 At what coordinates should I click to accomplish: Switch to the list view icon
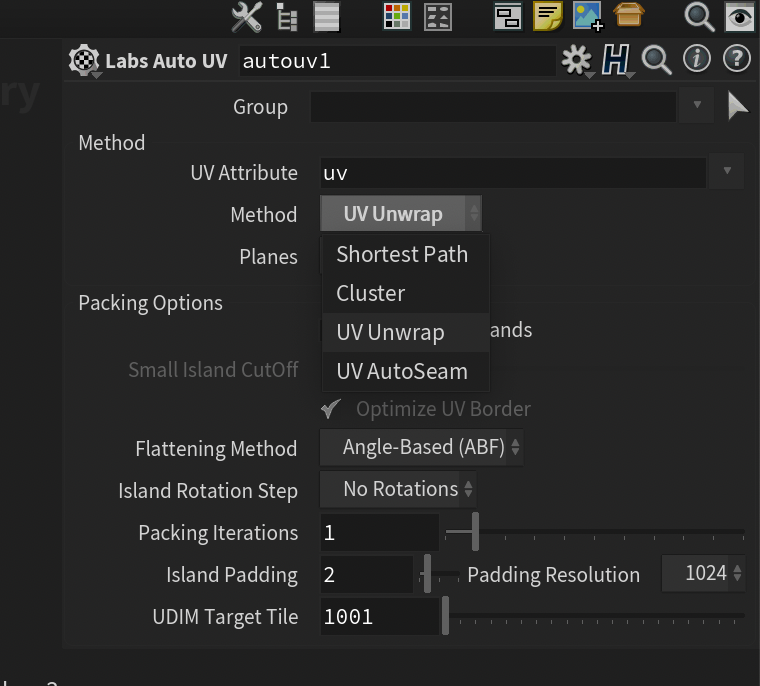click(x=327, y=17)
